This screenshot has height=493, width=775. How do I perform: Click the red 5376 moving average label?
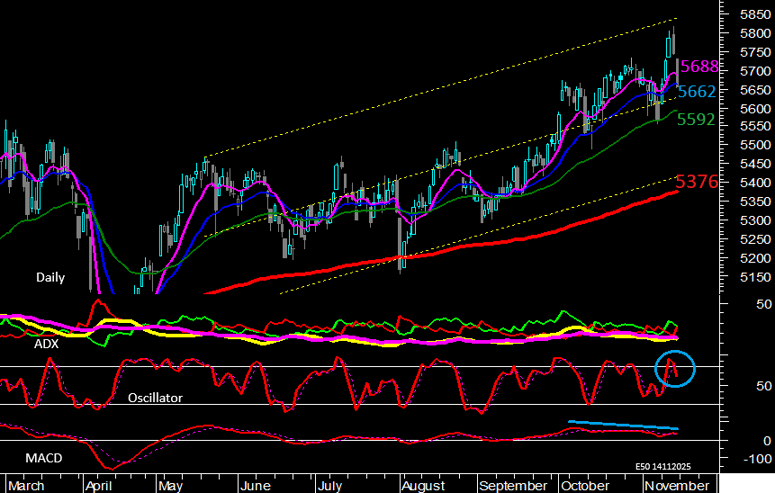point(696,182)
